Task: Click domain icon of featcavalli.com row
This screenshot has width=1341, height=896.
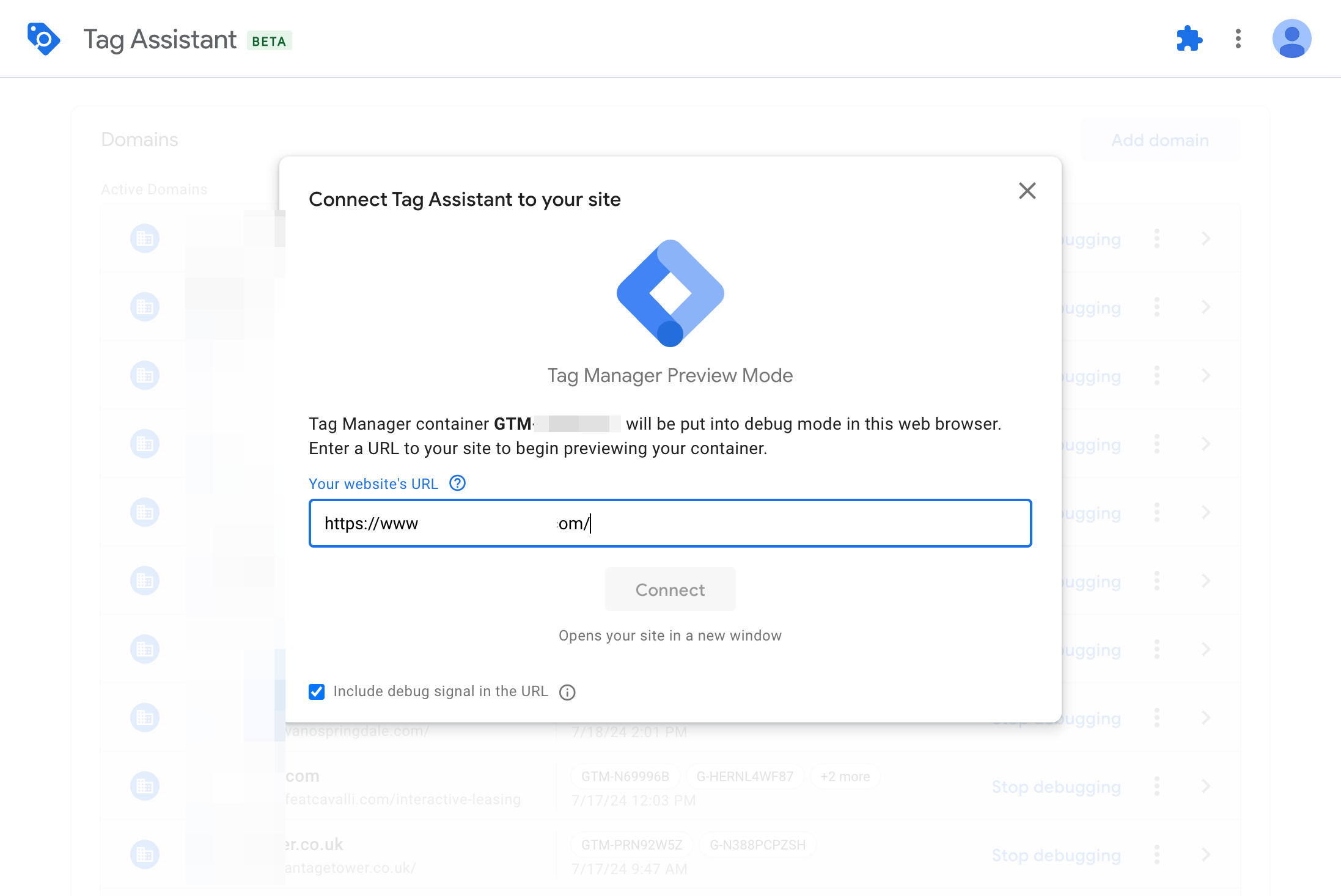Action: tap(145, 786)
